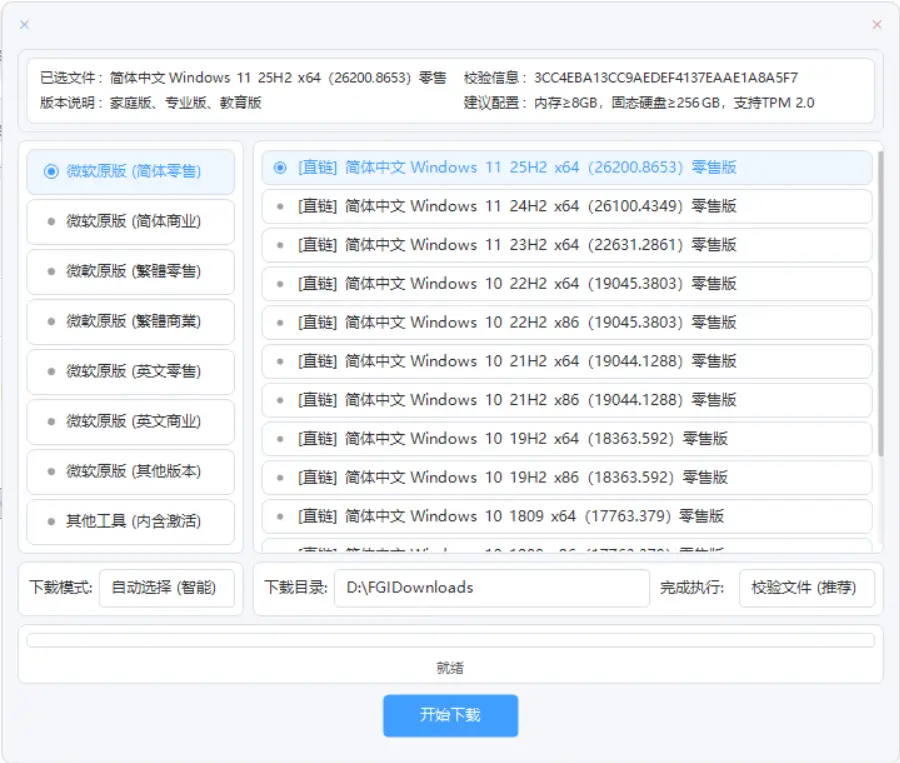The height and width of the screenshot is (763, 900).
Task: Click the download progress bar
Action: [x=451, y=640]
